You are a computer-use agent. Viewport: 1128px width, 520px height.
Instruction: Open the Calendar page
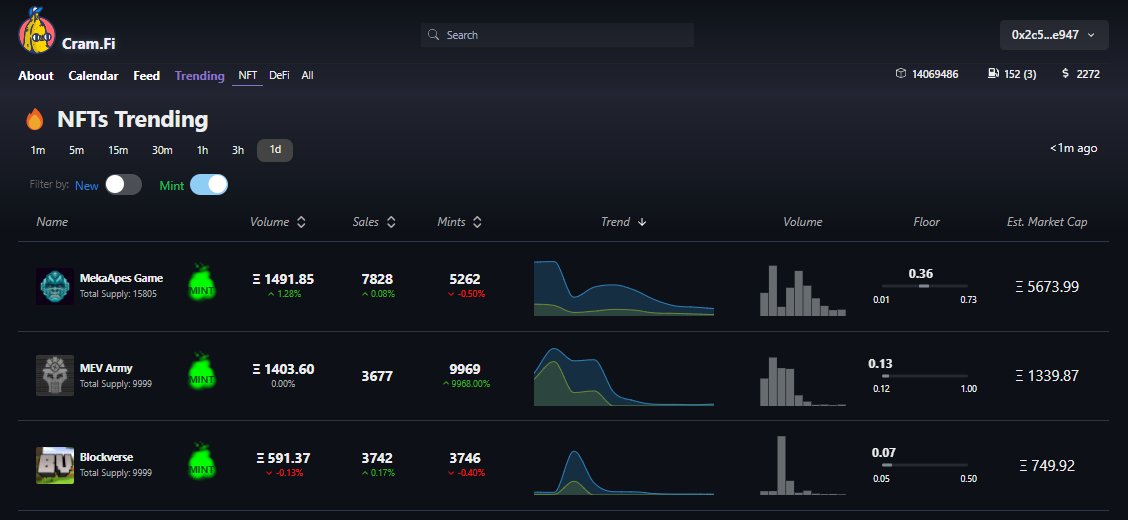pyautogui.click(x=94, y=76)
